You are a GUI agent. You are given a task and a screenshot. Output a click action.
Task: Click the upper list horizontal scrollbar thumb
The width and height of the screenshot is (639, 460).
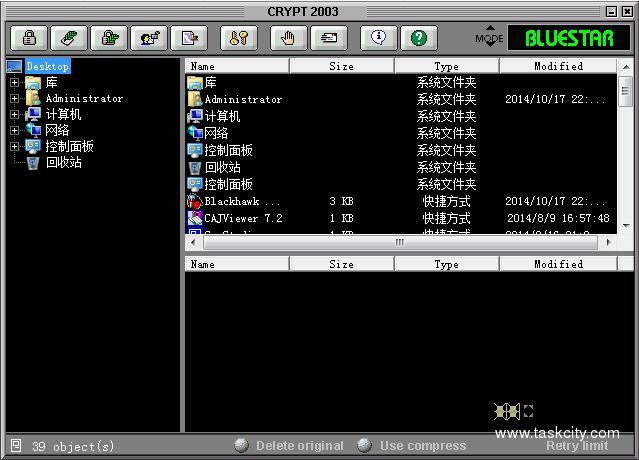pos(399,242)
